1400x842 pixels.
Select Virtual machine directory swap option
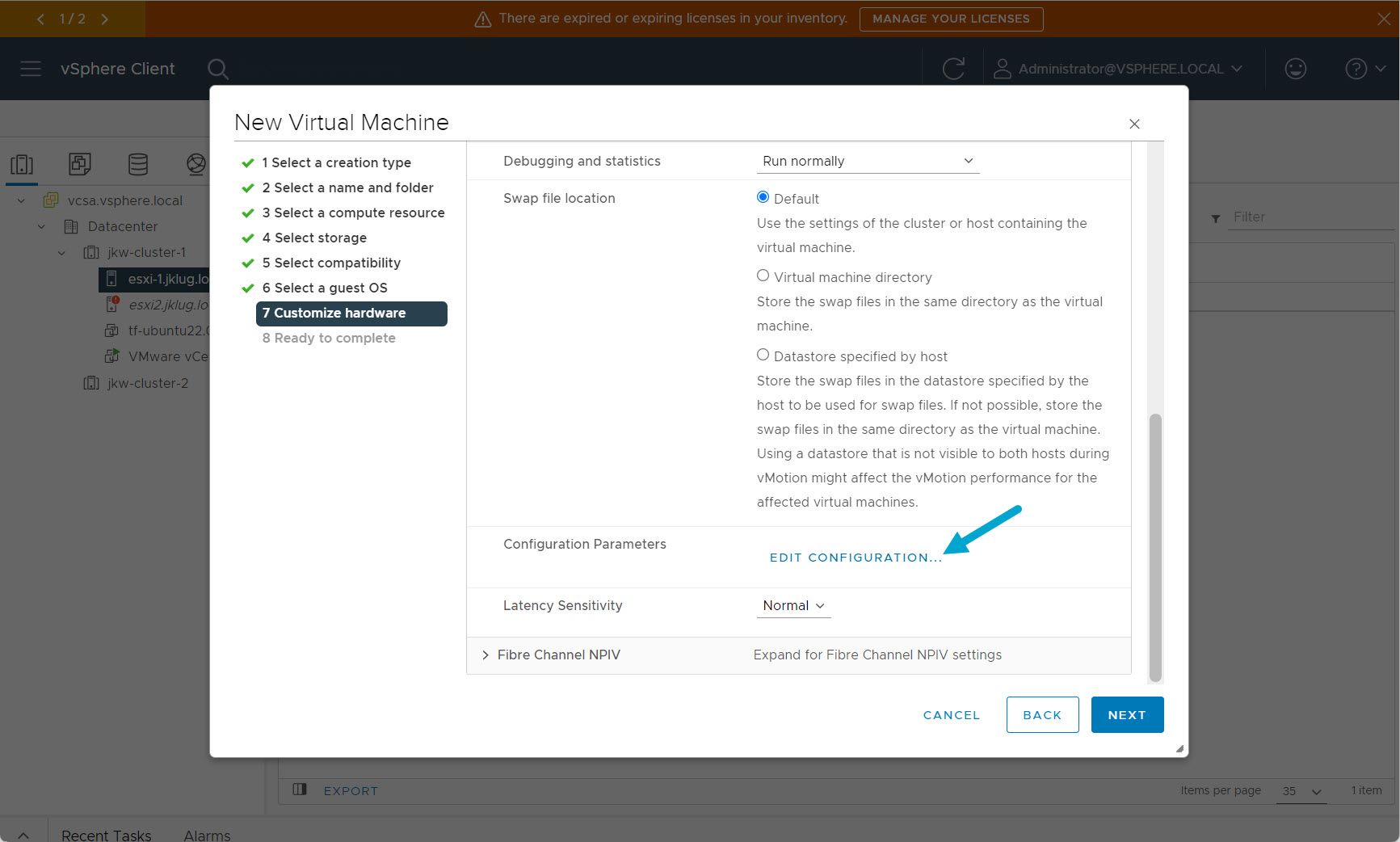tap(763, 276)
